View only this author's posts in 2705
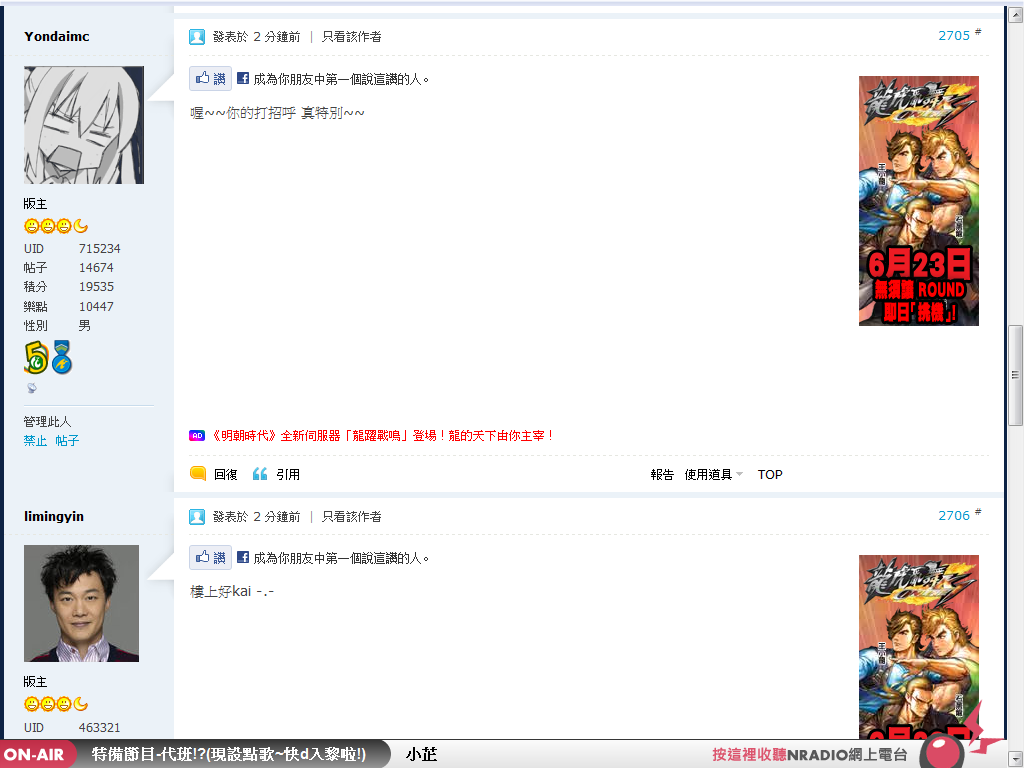The image size is (1024, 768). [x=351, y=37]
